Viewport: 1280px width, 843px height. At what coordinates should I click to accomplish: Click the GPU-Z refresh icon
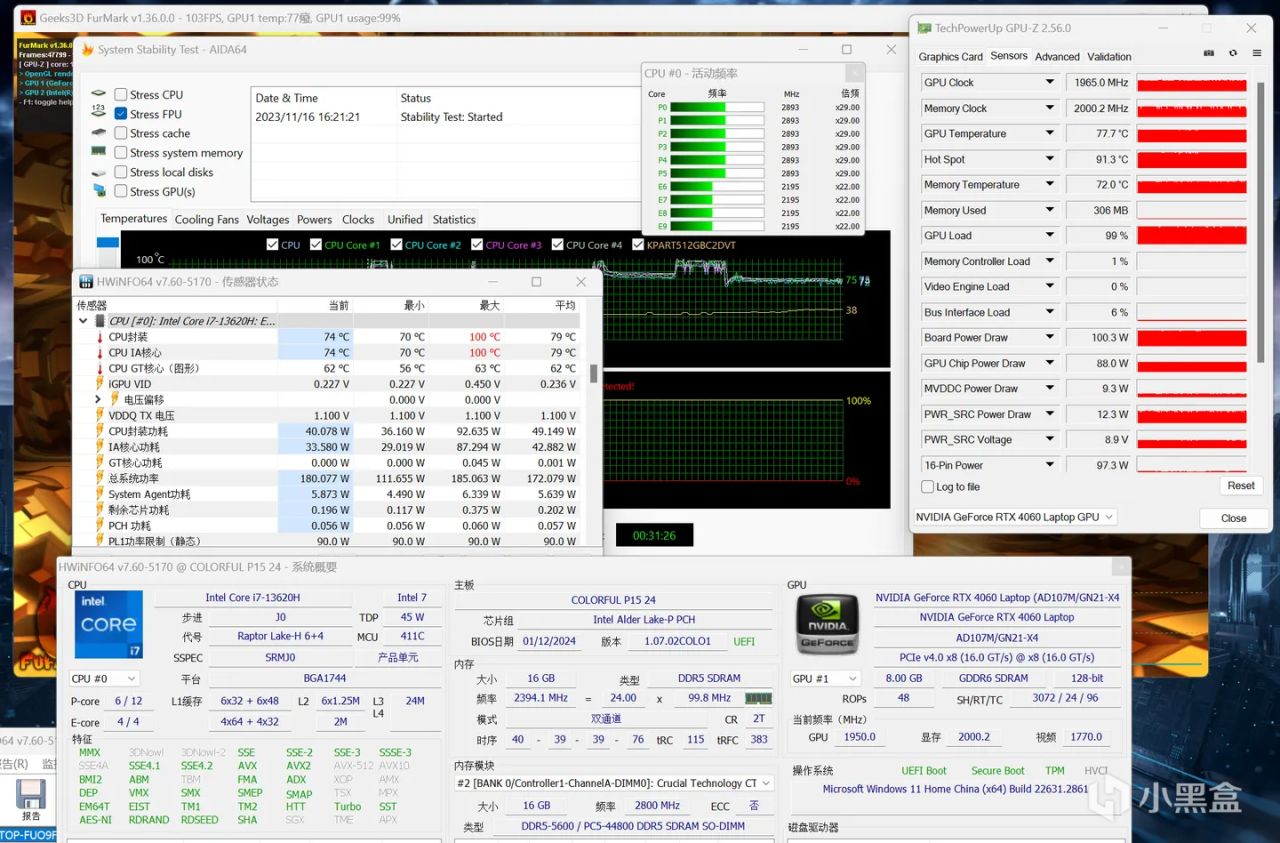click(x=1232, y=54)
